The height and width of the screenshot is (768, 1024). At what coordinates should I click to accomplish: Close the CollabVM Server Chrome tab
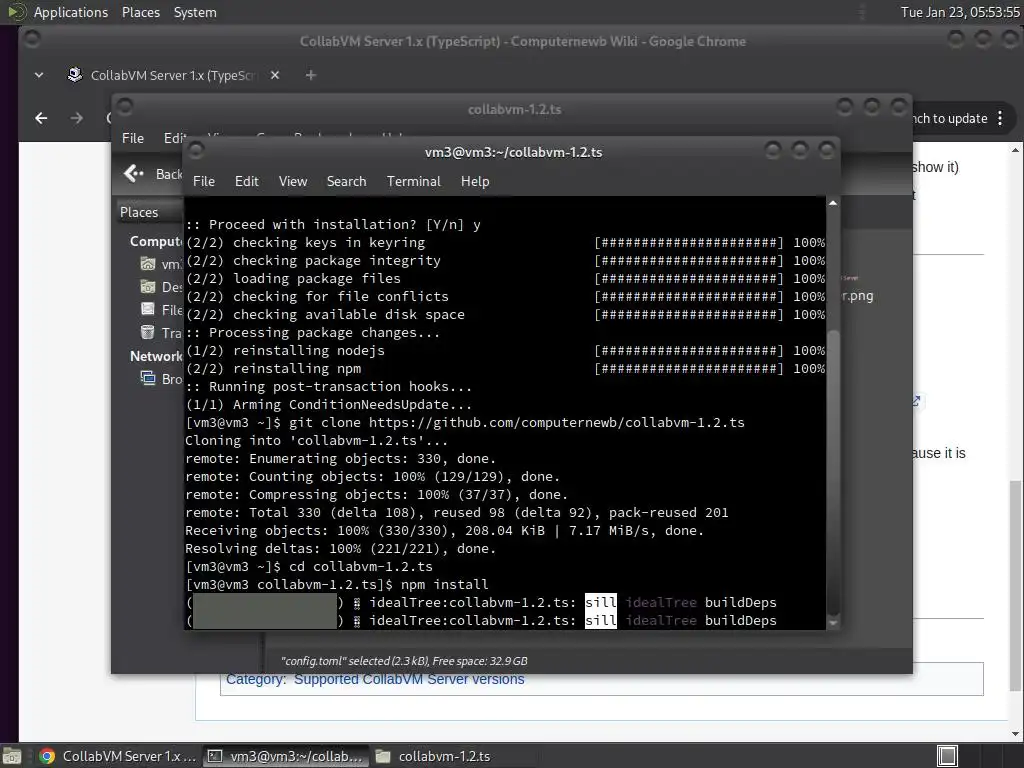275,75
